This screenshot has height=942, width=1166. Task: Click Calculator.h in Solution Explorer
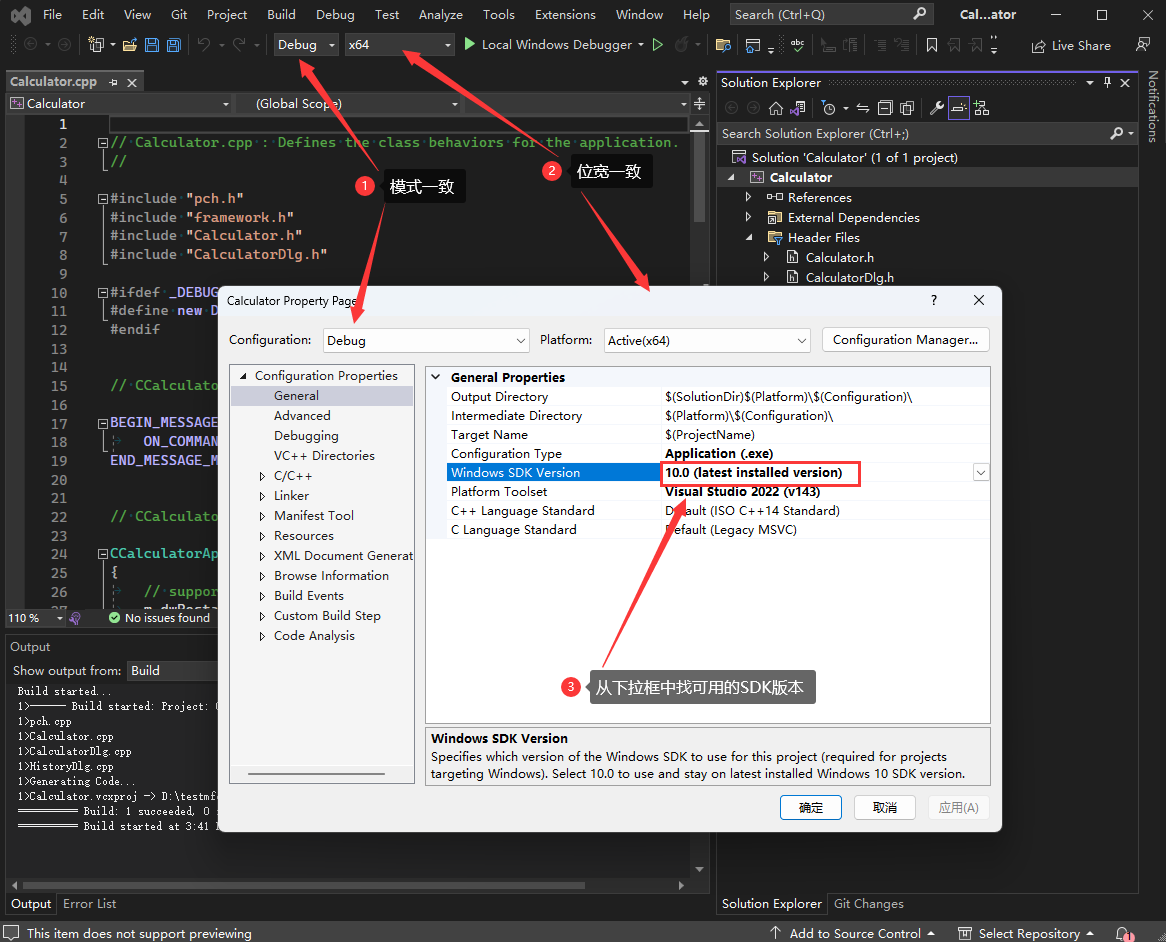coord(839,257)
